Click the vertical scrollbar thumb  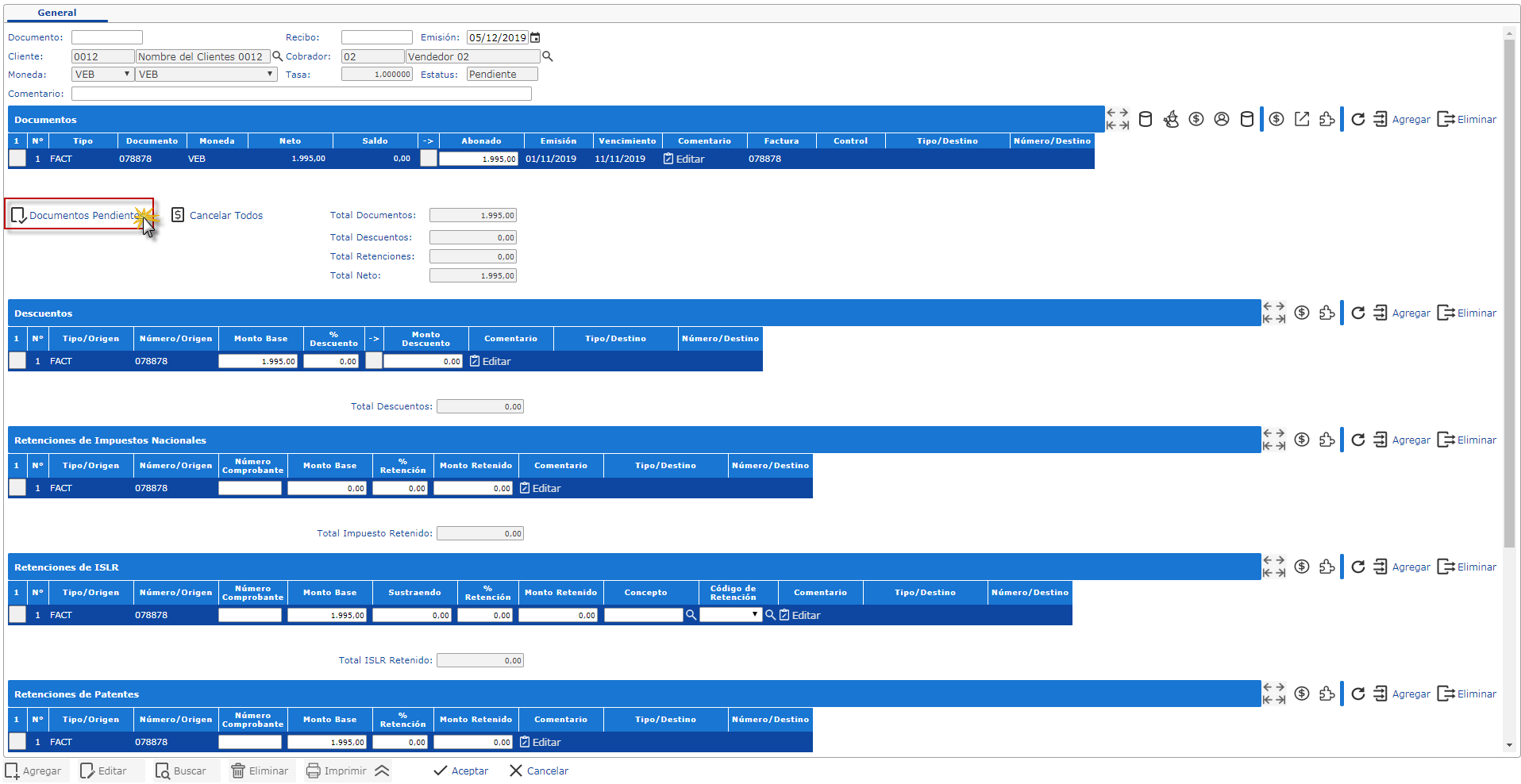1509,292
